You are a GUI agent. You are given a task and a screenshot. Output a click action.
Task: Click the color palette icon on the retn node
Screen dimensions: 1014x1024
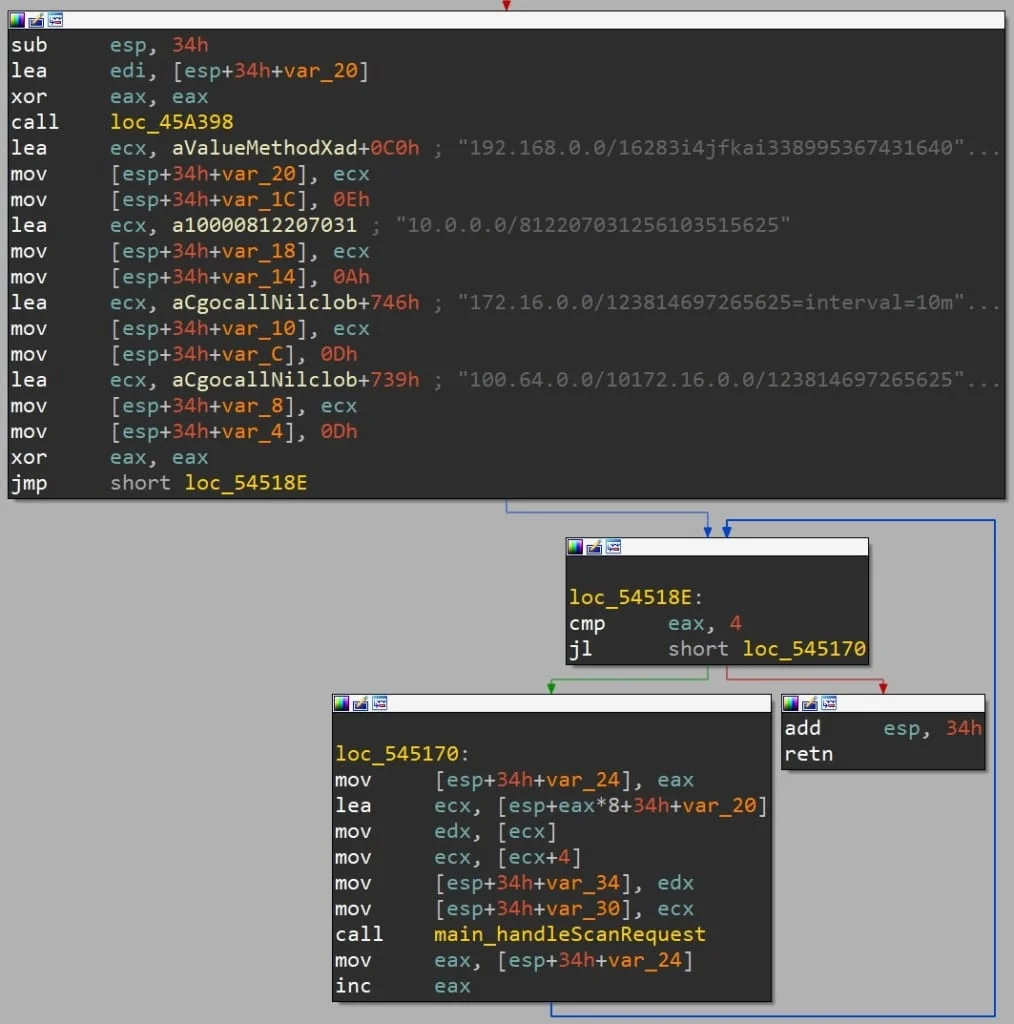(791, 703)
